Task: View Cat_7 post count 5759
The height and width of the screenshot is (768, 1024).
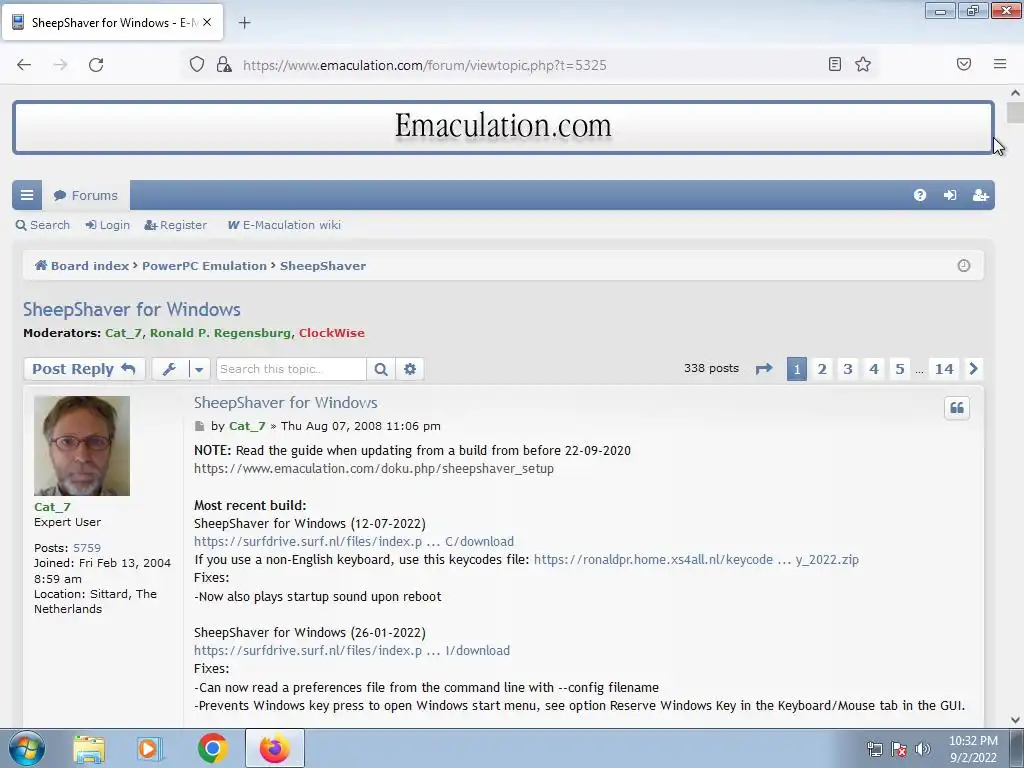Action: tap(87, 548)
